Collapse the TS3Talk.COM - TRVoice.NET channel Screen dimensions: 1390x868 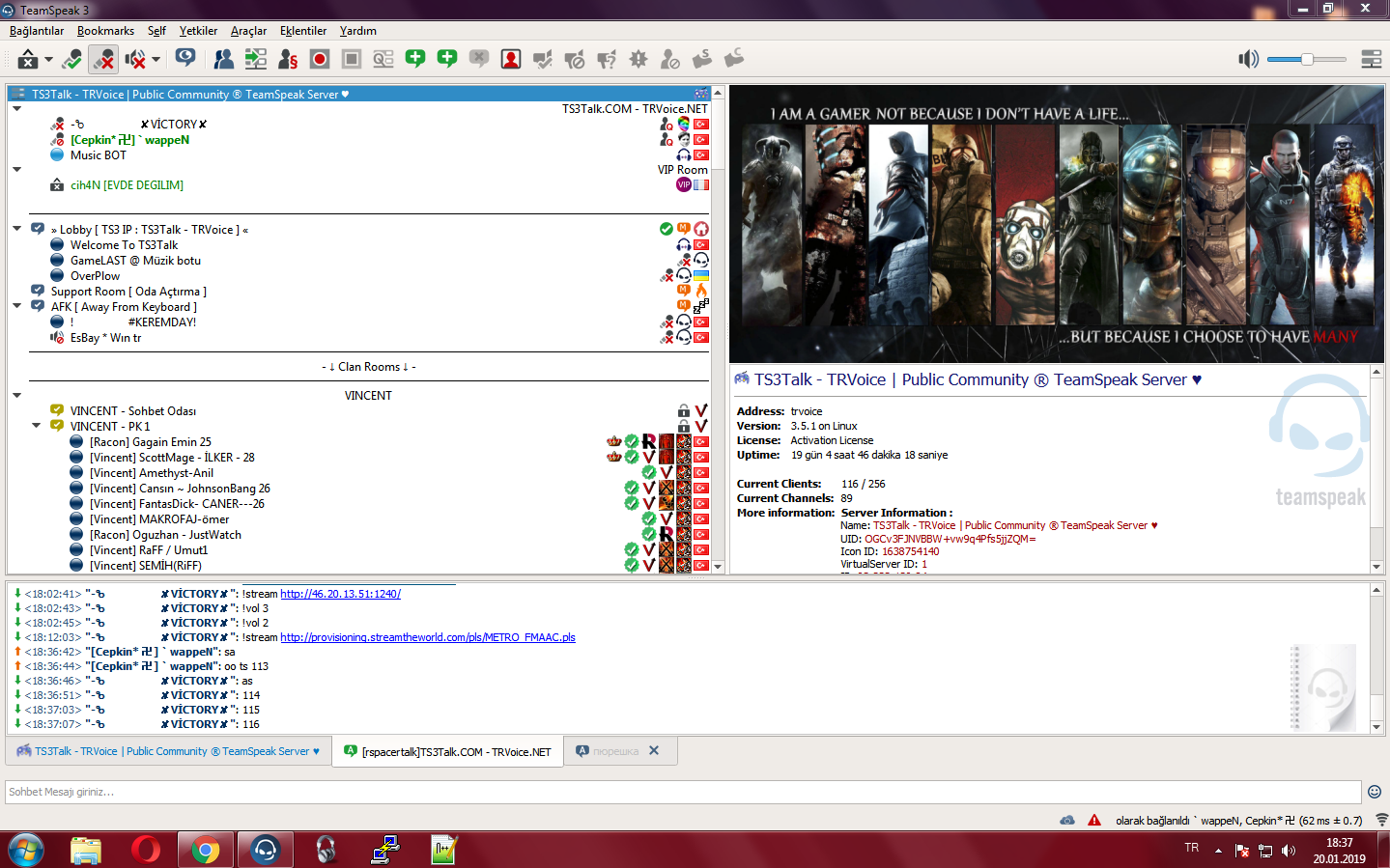(x=17, y=109)
